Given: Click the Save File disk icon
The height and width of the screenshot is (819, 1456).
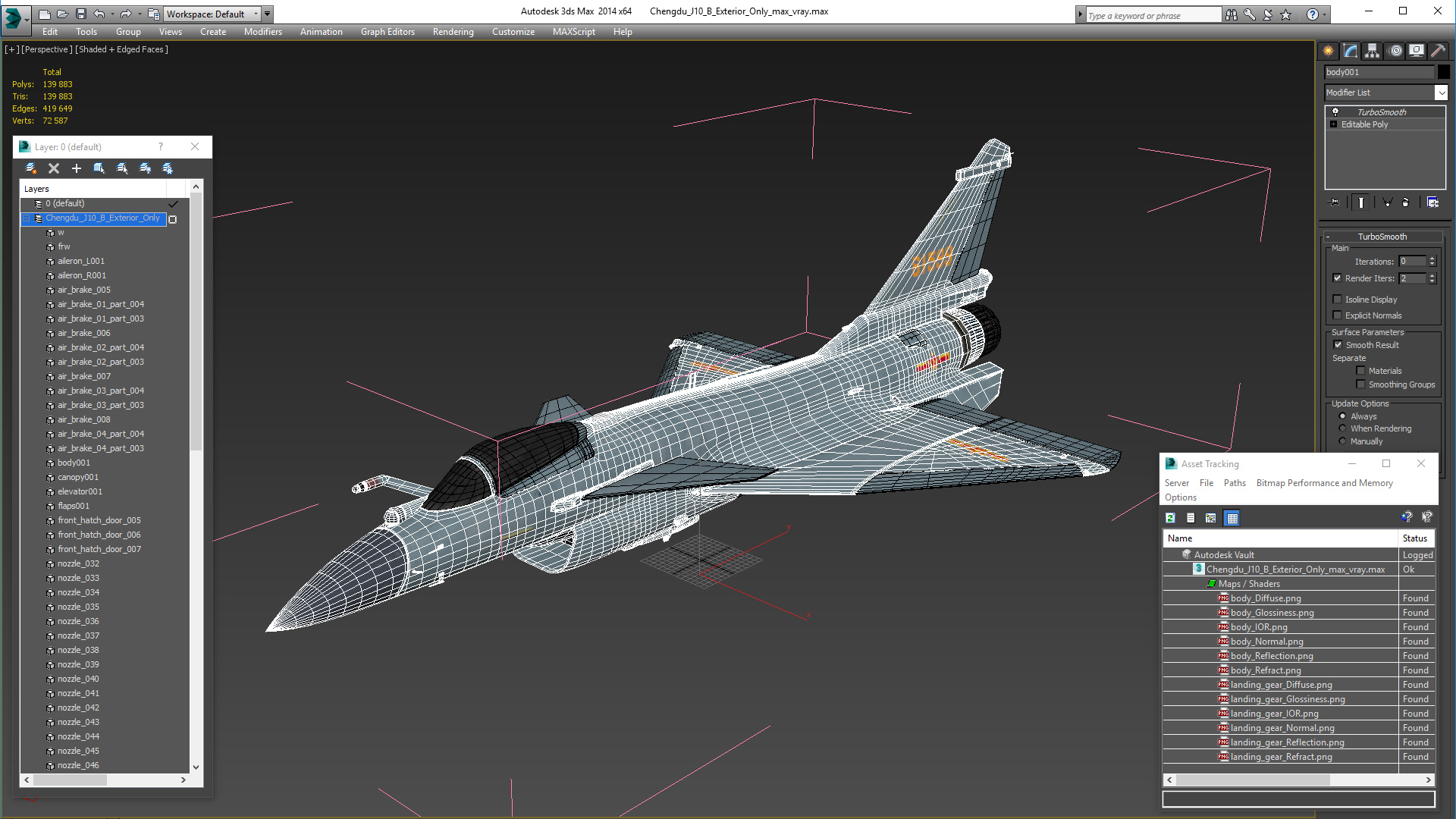Looking at the screenshot, I should click(x=81, y=14).
